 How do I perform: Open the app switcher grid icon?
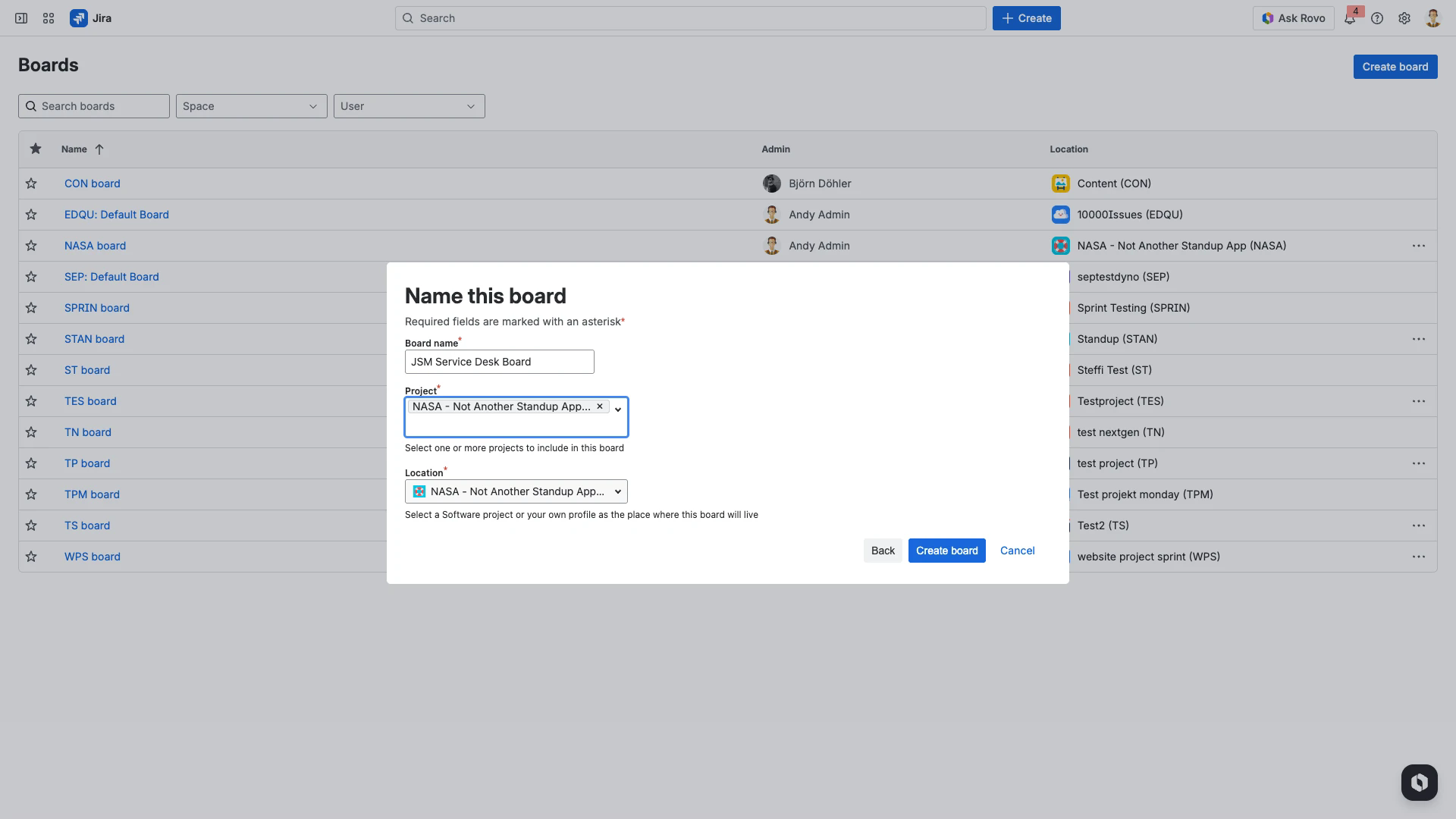pyautogui.click(x=49, y=18)
